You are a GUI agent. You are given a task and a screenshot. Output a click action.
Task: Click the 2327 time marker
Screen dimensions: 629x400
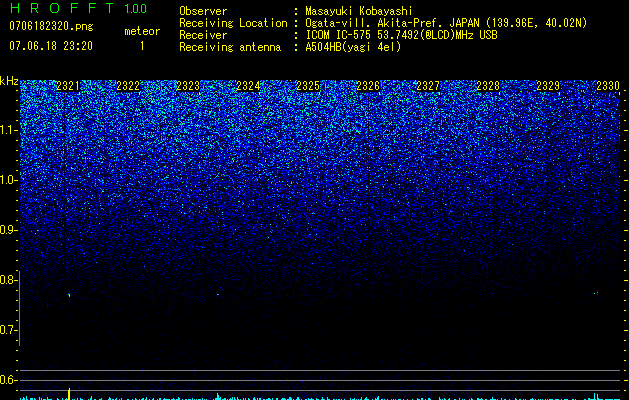pos(428,86)
